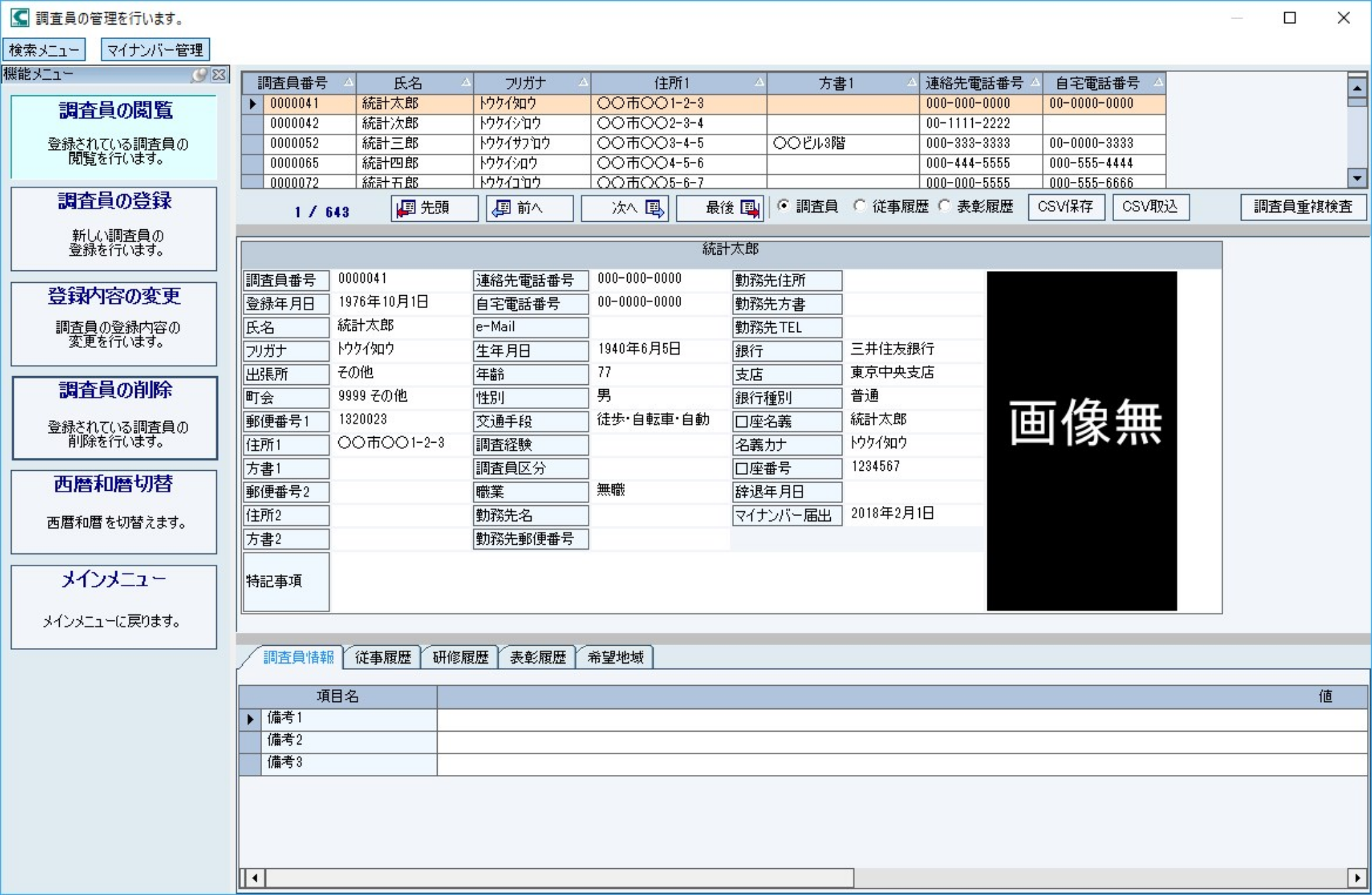This screenshot has width=1372, height=895.
Task: Open the 検索メニュー menu
Action: 45,50
